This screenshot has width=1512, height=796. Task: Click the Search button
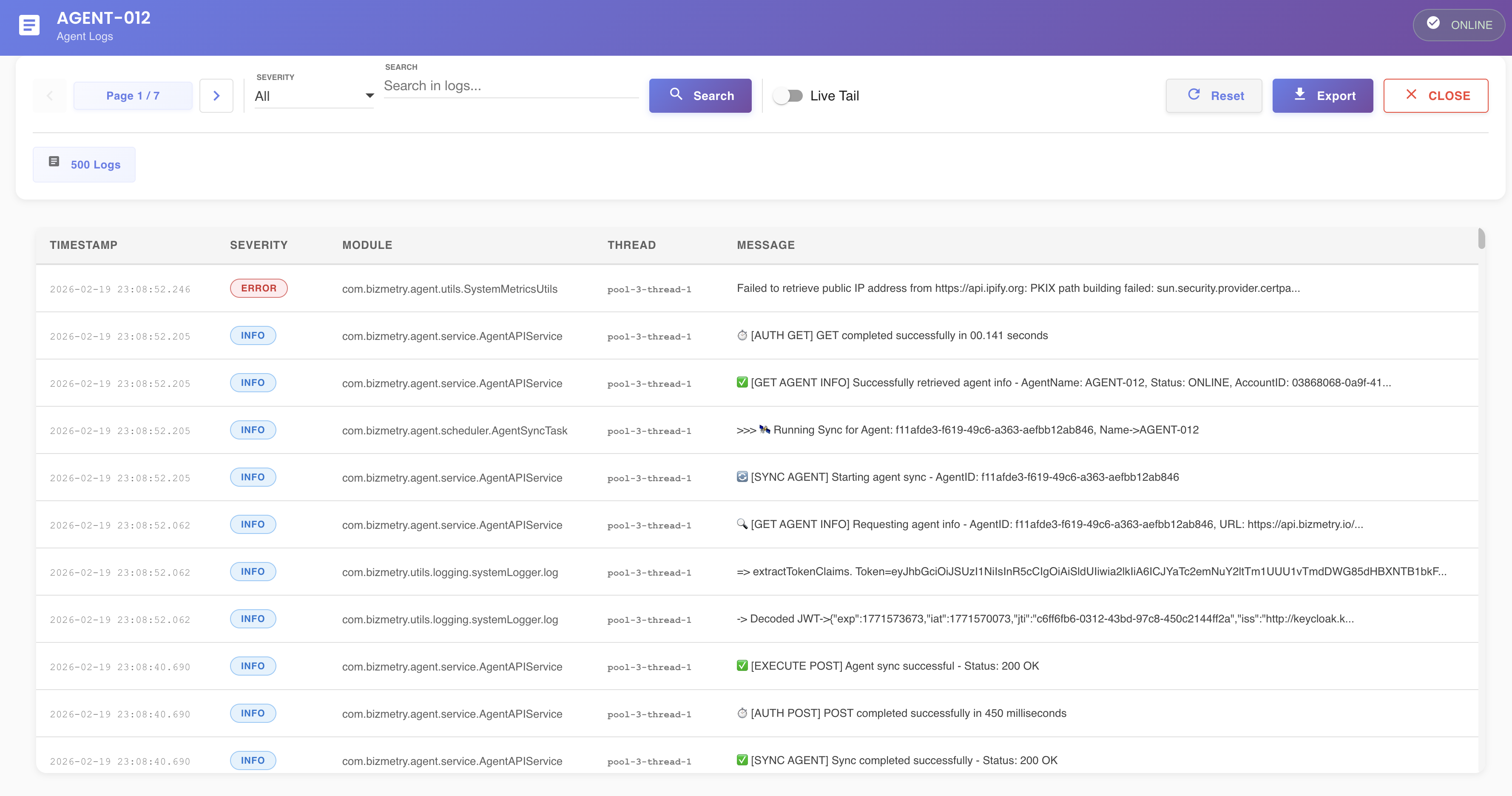point(700,96)
